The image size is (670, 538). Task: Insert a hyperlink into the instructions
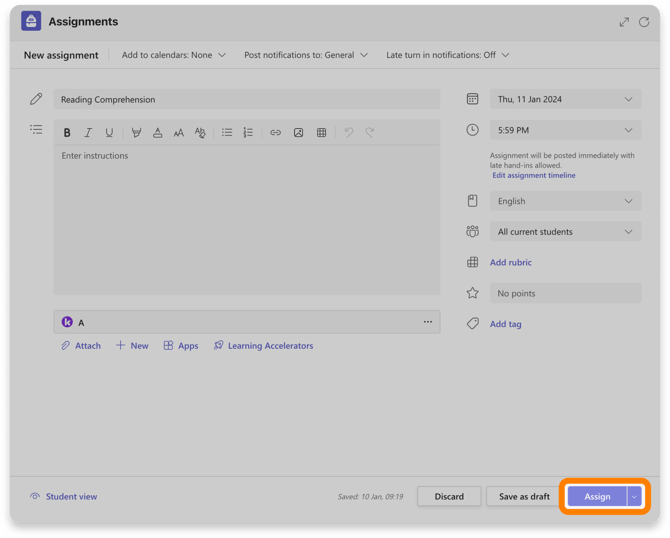point(276,132)
